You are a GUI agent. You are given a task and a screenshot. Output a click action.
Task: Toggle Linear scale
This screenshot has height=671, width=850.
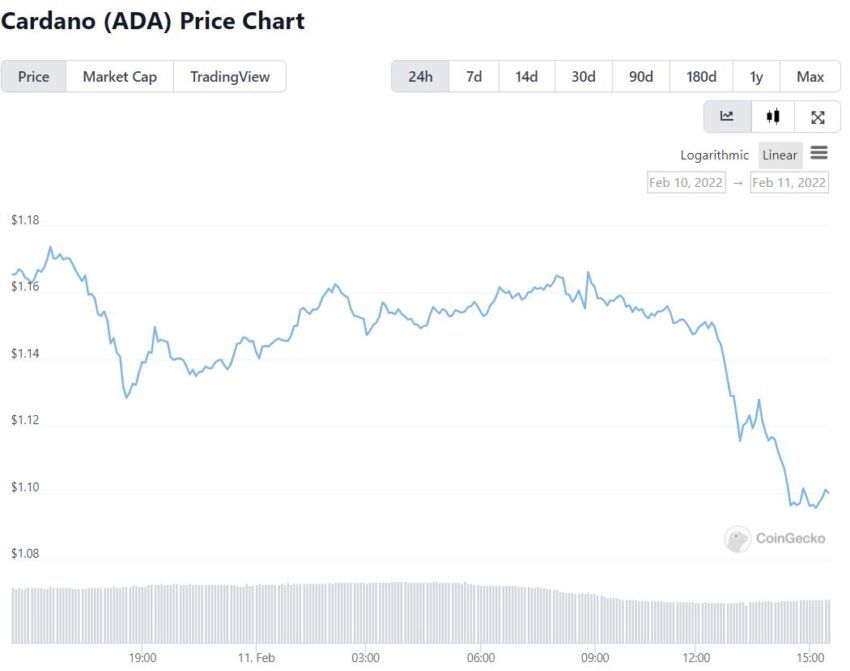780,155
